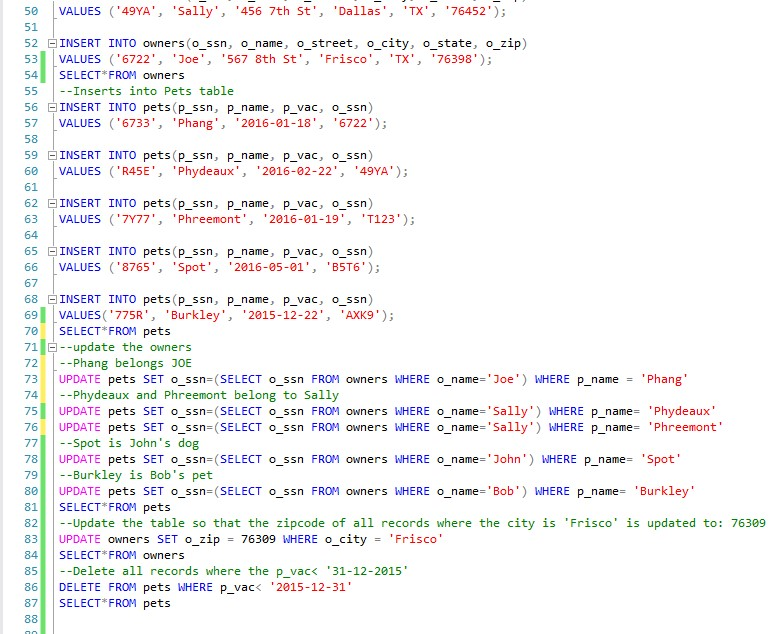Click 'Phreemont' value on line 63
The width and height of the screenshot is (782, 634).
click(x=209, y=219)
